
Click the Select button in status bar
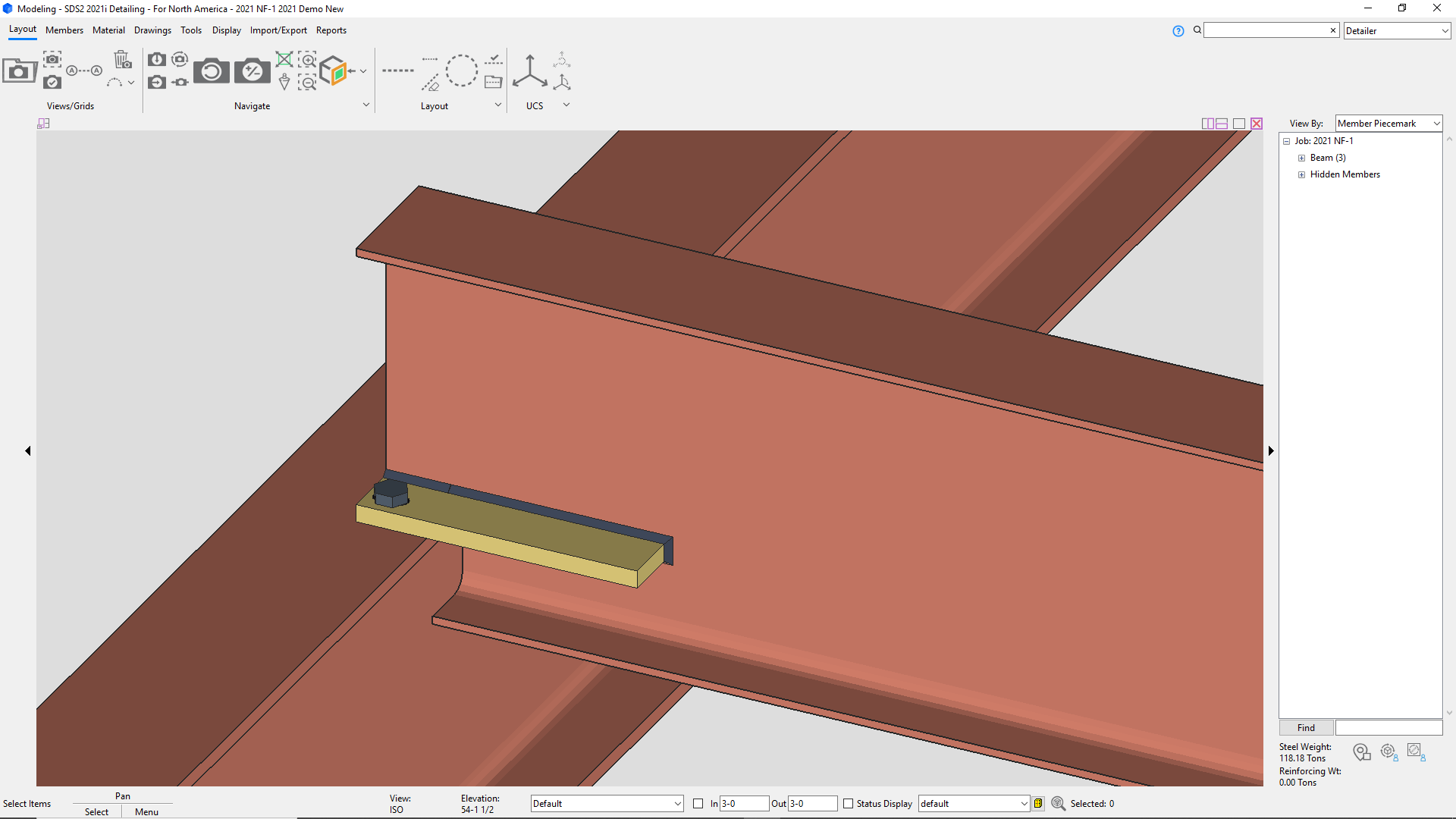pyautogui.click(x=96, y=811)
